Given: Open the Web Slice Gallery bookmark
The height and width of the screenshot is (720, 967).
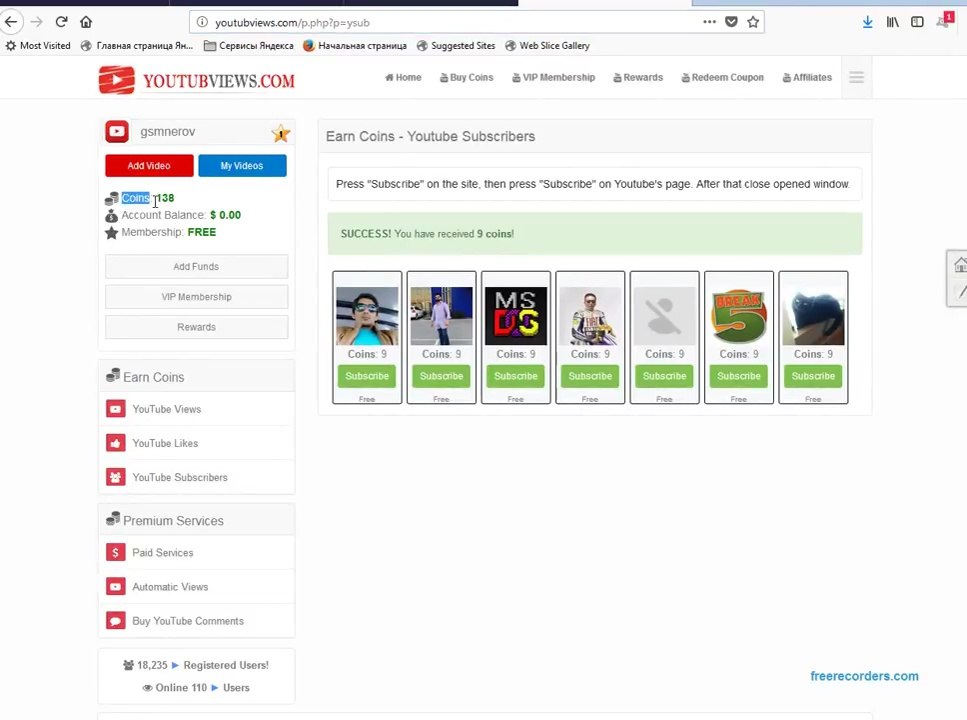Looking at the screenshot, I should click(548, 46).
